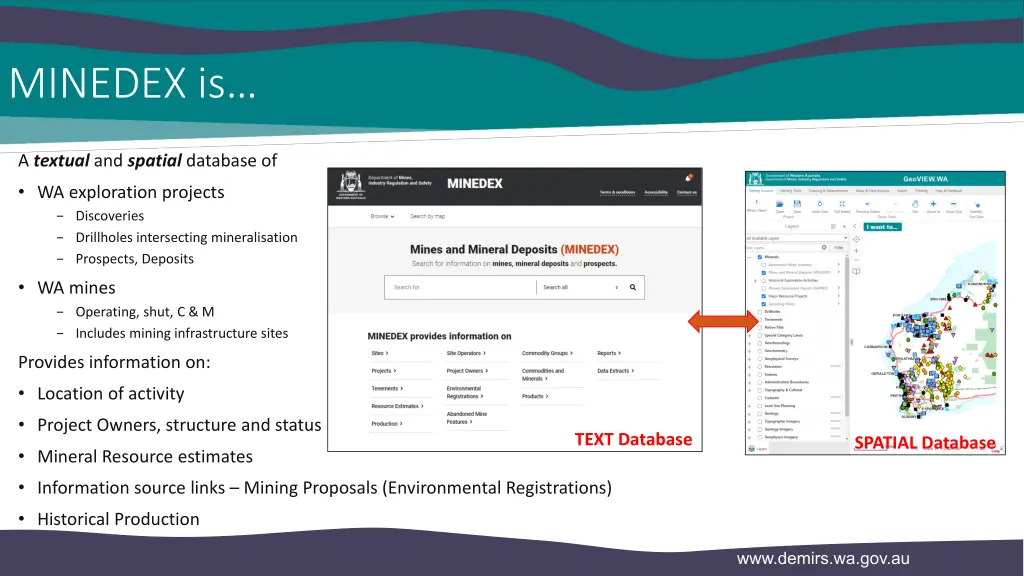
Task: Click the geolocate target icon beside the map
Action: pyautogui.click(x=856, y=240)
